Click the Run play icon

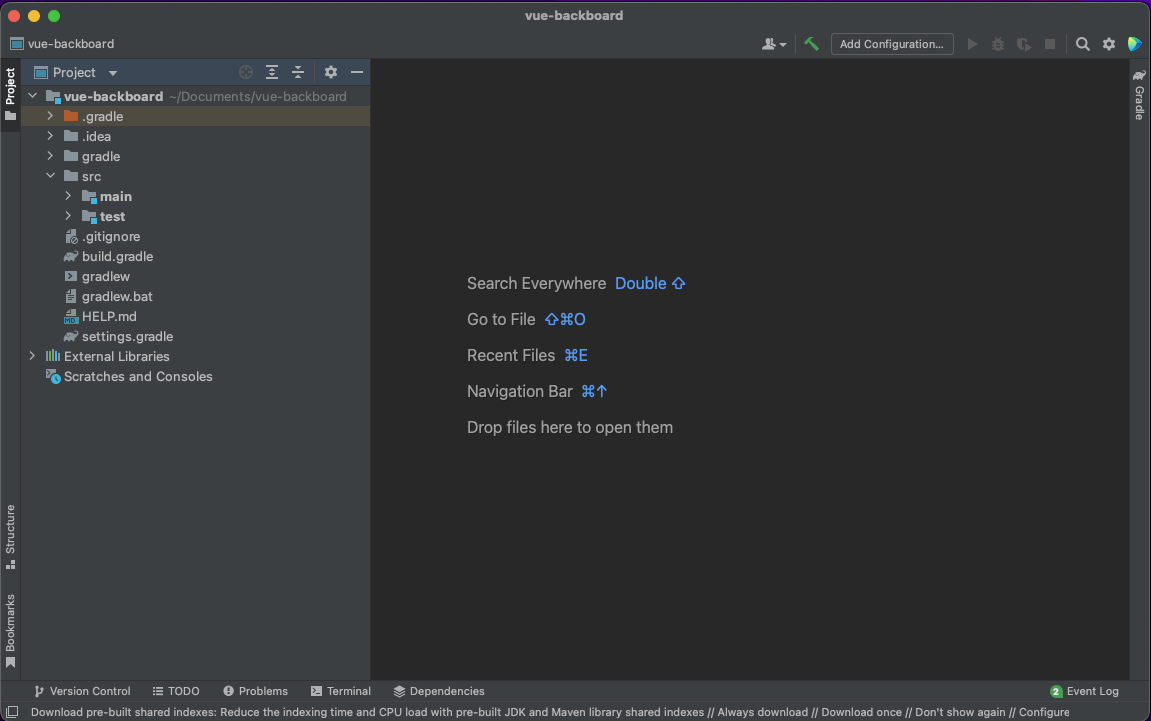click(972, 44)
